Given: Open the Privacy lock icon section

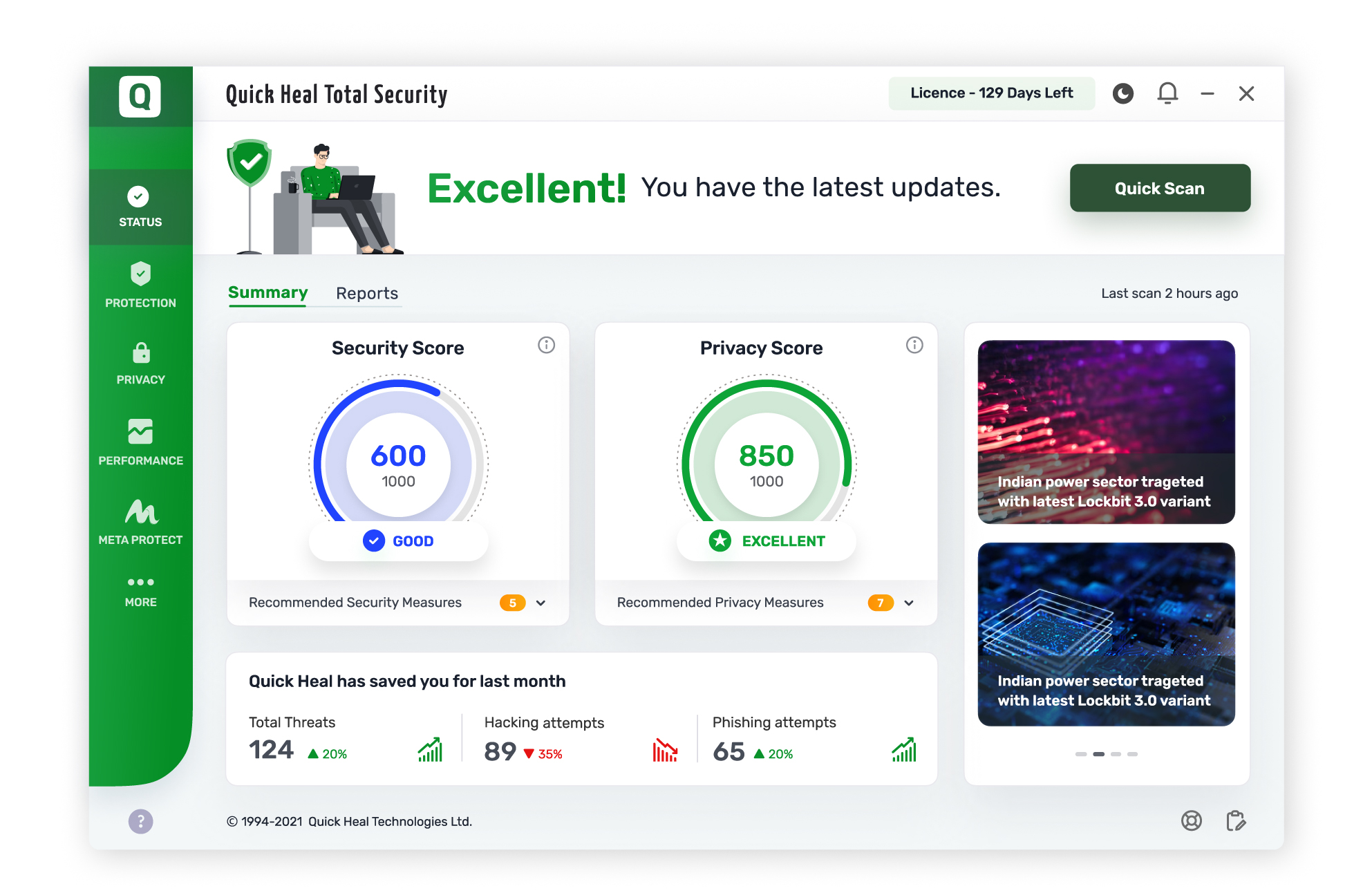Looking at the screenshot, I should [140, 362].
